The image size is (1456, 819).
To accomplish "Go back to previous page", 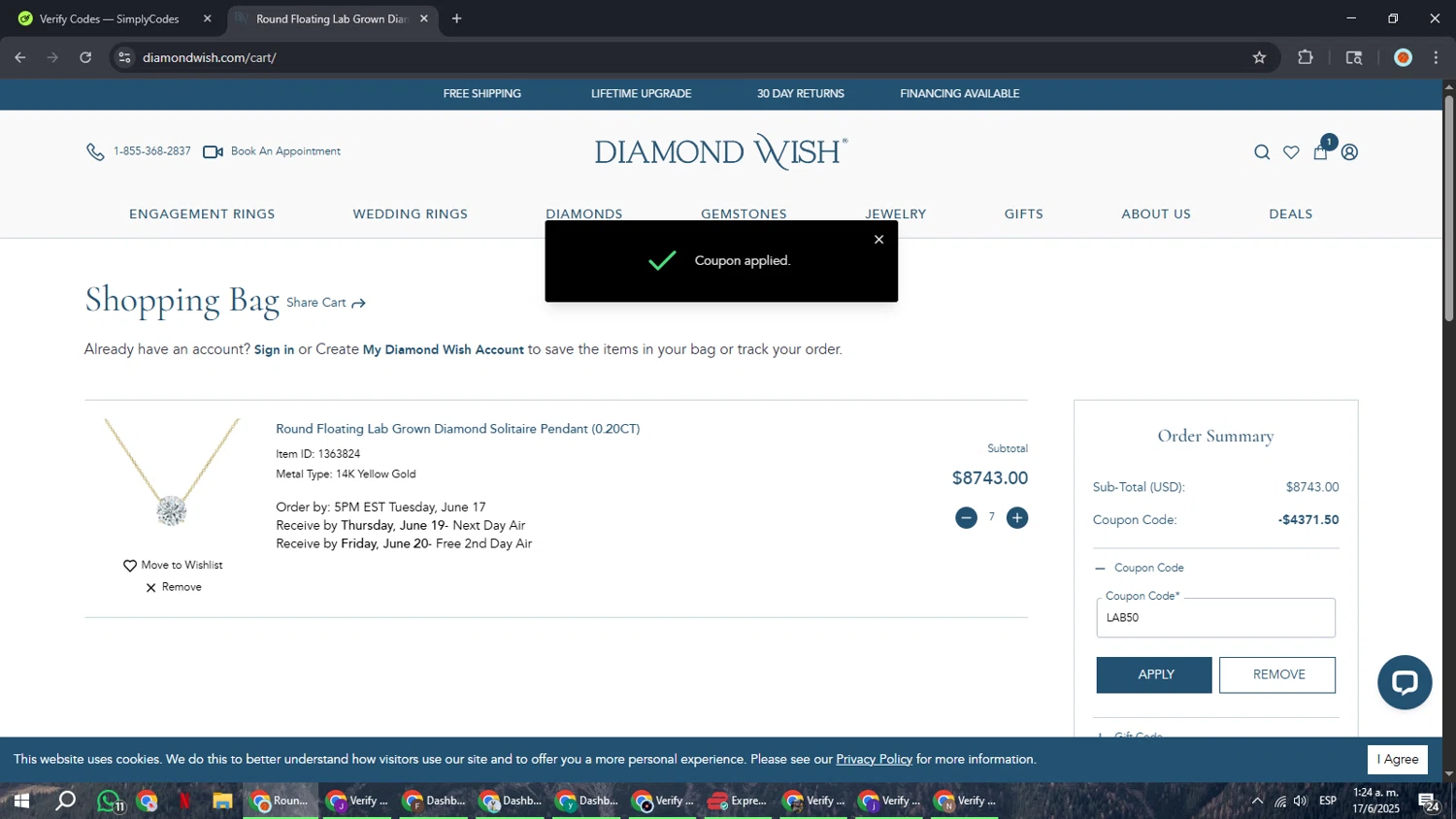I will click(20, 57).
